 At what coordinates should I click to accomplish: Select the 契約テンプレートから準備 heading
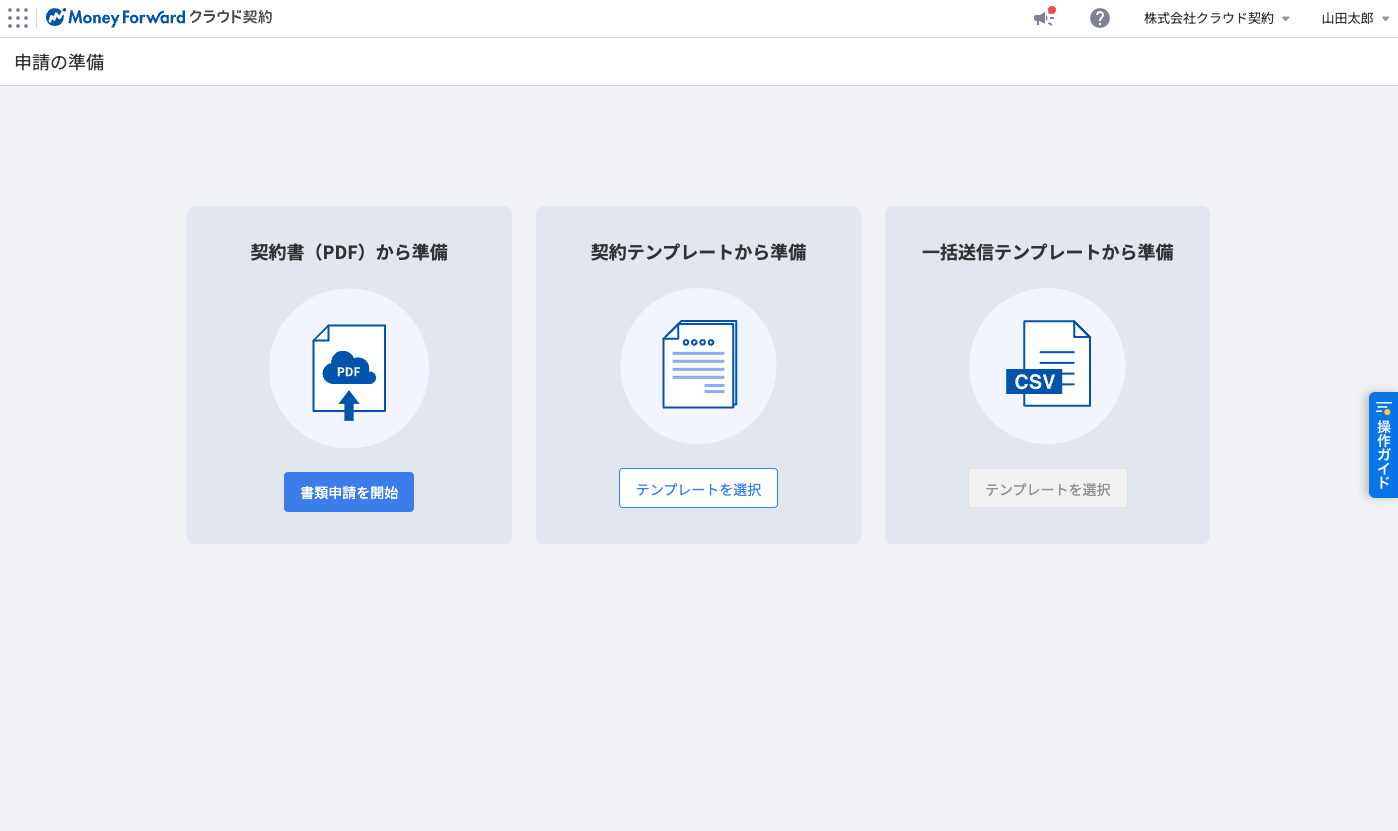click(698, 252)
